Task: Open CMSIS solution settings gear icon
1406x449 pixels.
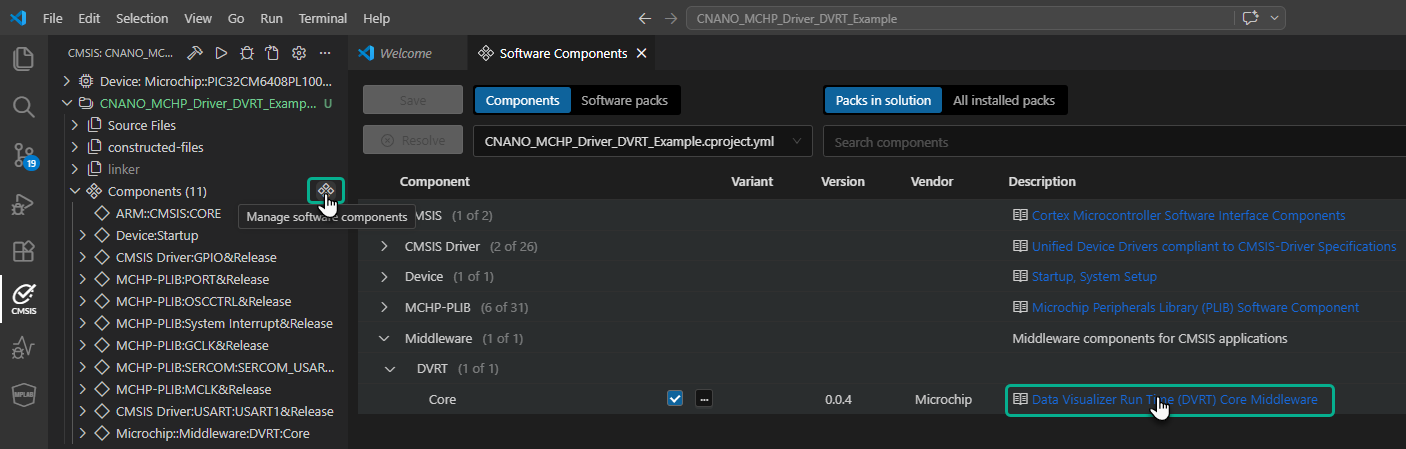Action: click(298, 53)
